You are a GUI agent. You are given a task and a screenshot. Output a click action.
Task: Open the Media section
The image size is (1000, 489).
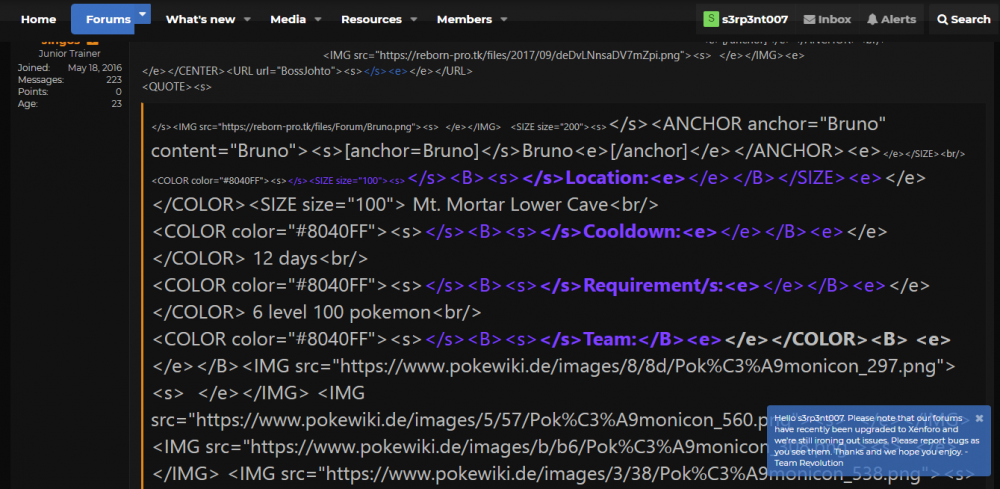pyautogui.click(x=289, y=19)
